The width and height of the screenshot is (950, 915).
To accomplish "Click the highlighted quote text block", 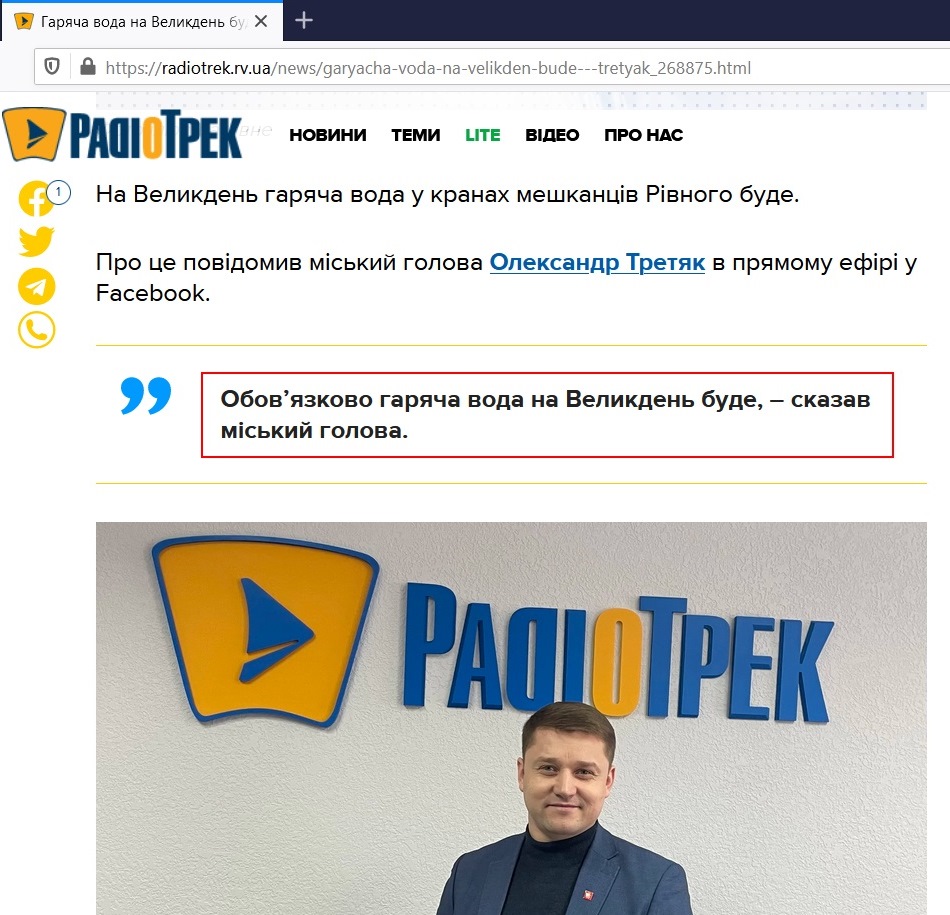I will (547, 414).
